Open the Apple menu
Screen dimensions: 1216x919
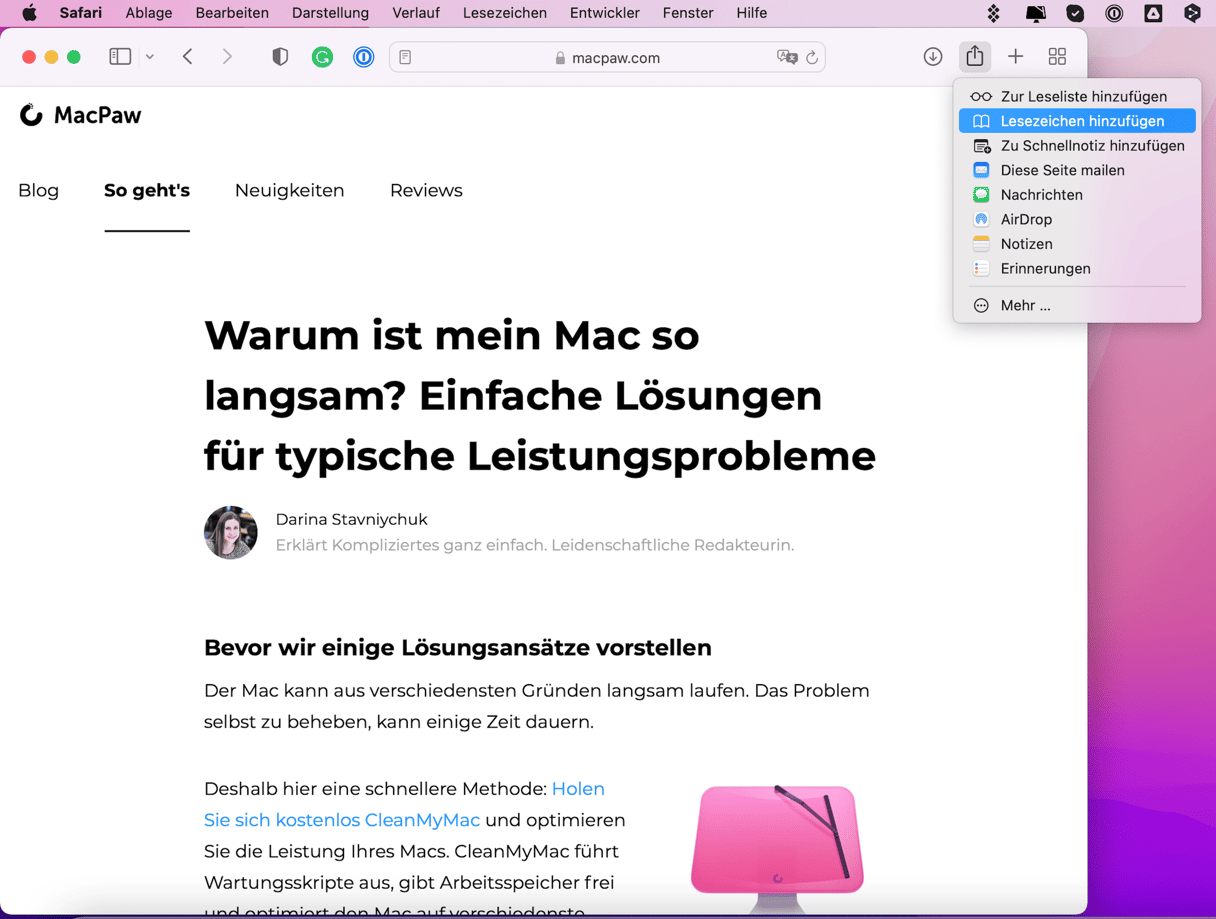29,13
